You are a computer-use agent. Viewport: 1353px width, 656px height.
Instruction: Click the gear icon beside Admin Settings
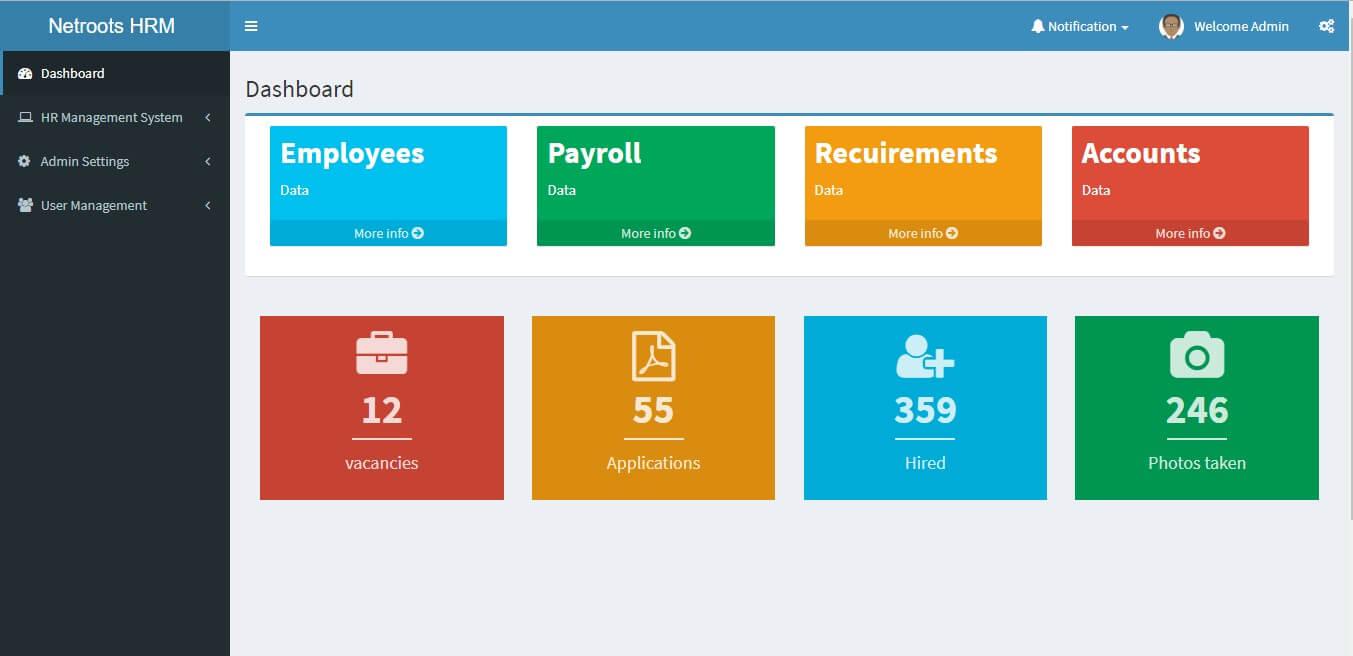[x=25, y=161]
